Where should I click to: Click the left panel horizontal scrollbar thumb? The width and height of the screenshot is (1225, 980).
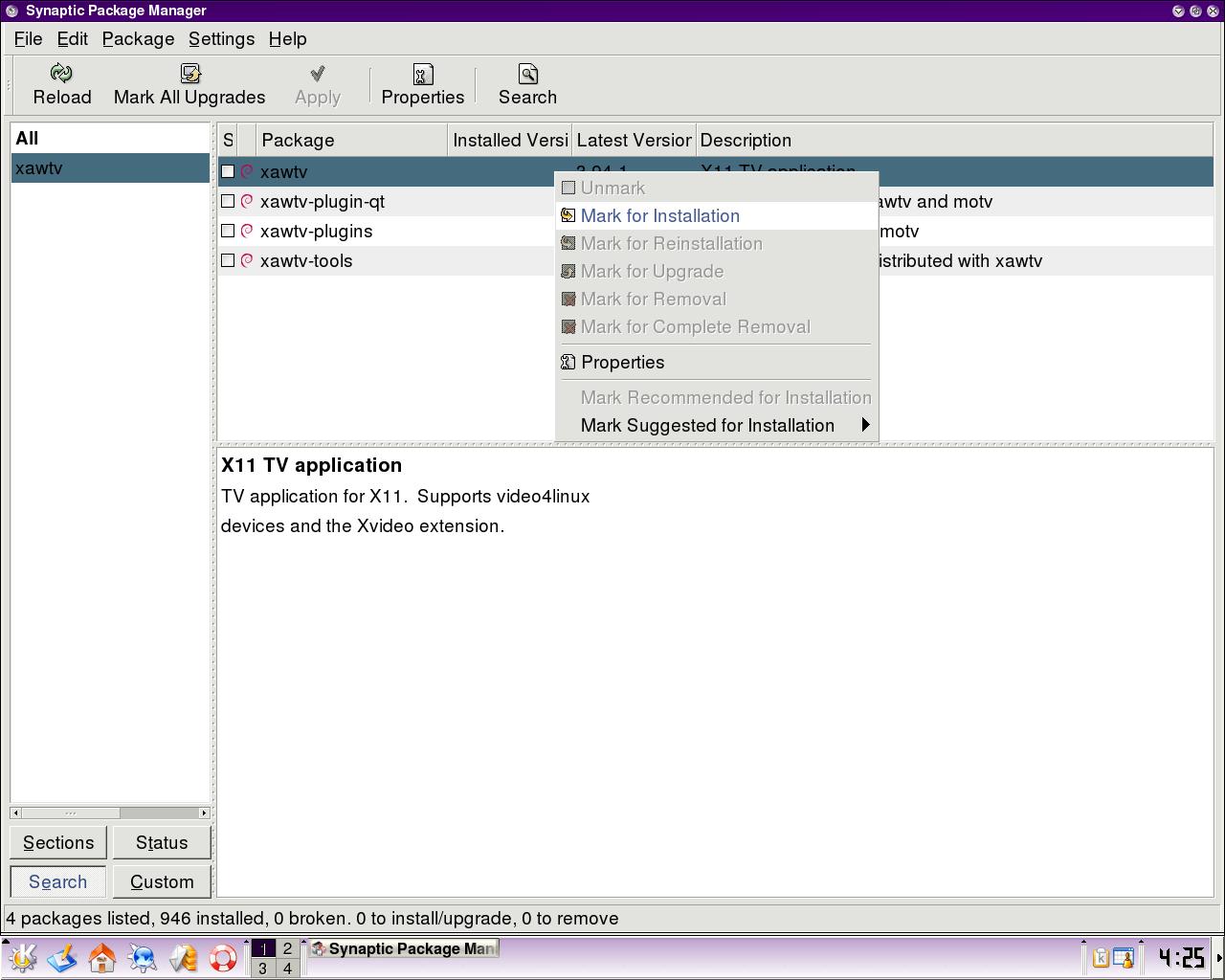[x=71, y=813]
